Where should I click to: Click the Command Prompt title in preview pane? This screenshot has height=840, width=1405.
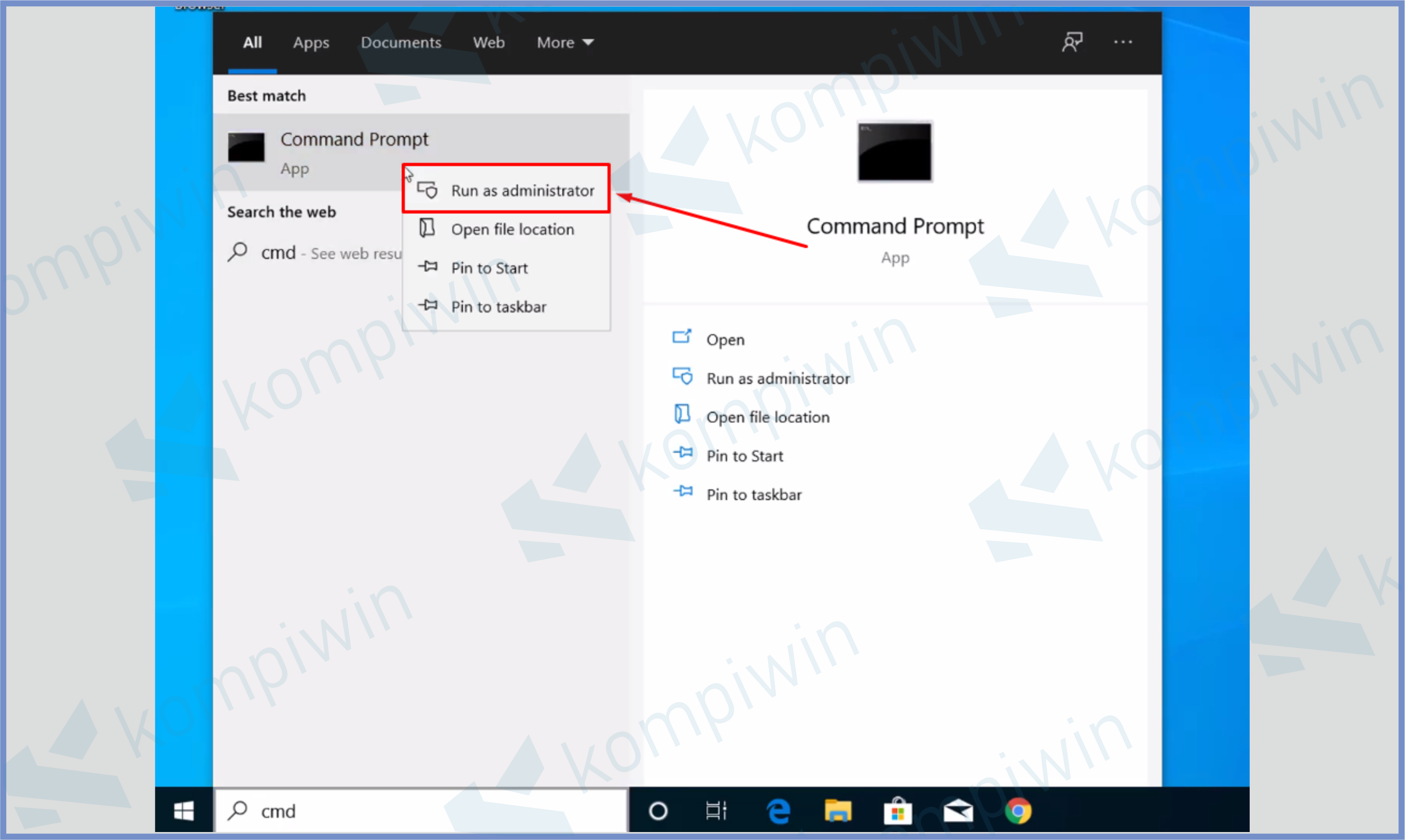coord(895,226)
